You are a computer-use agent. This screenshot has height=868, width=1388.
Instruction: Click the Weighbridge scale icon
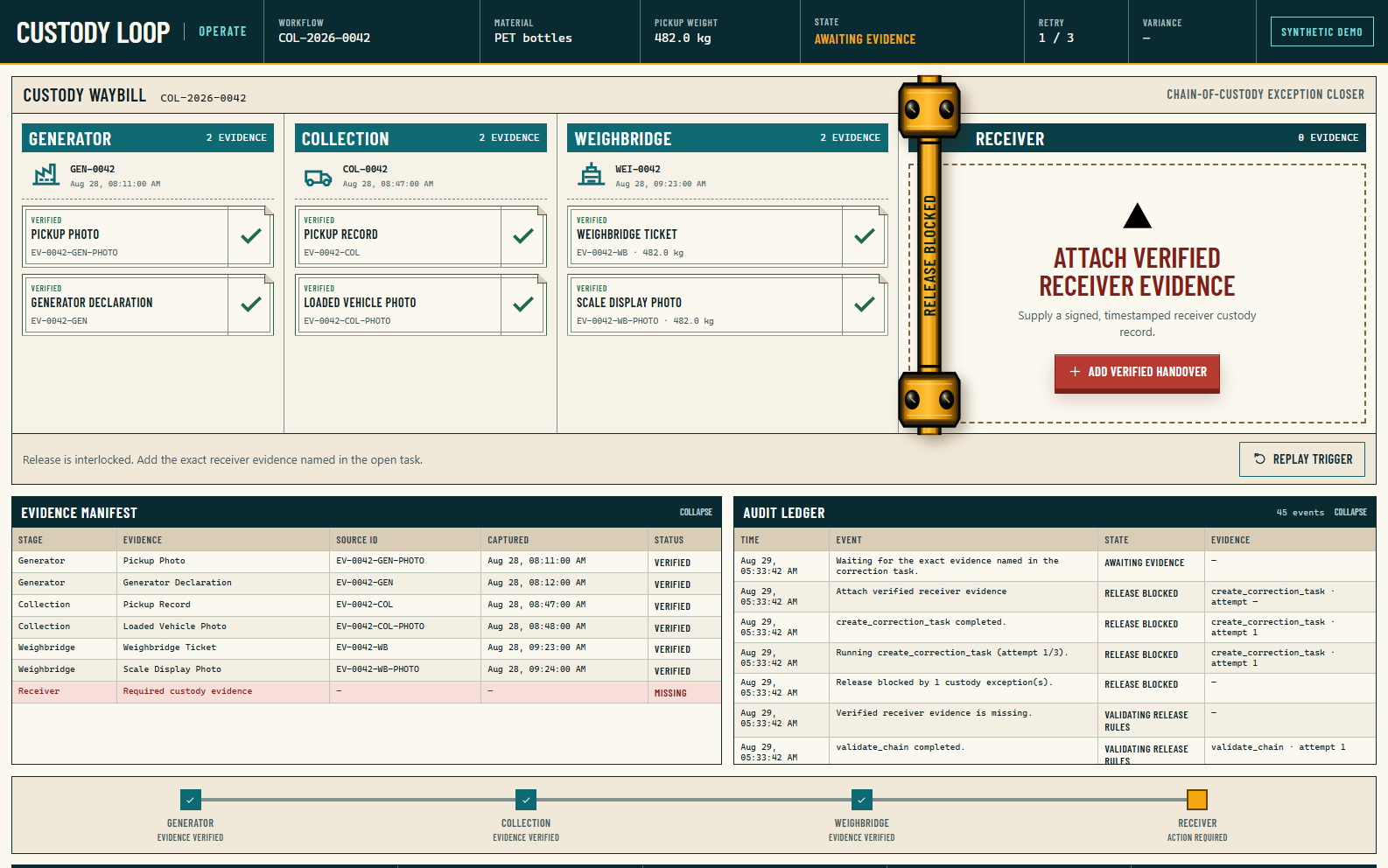pyautogui.click(x=592, y=175)
